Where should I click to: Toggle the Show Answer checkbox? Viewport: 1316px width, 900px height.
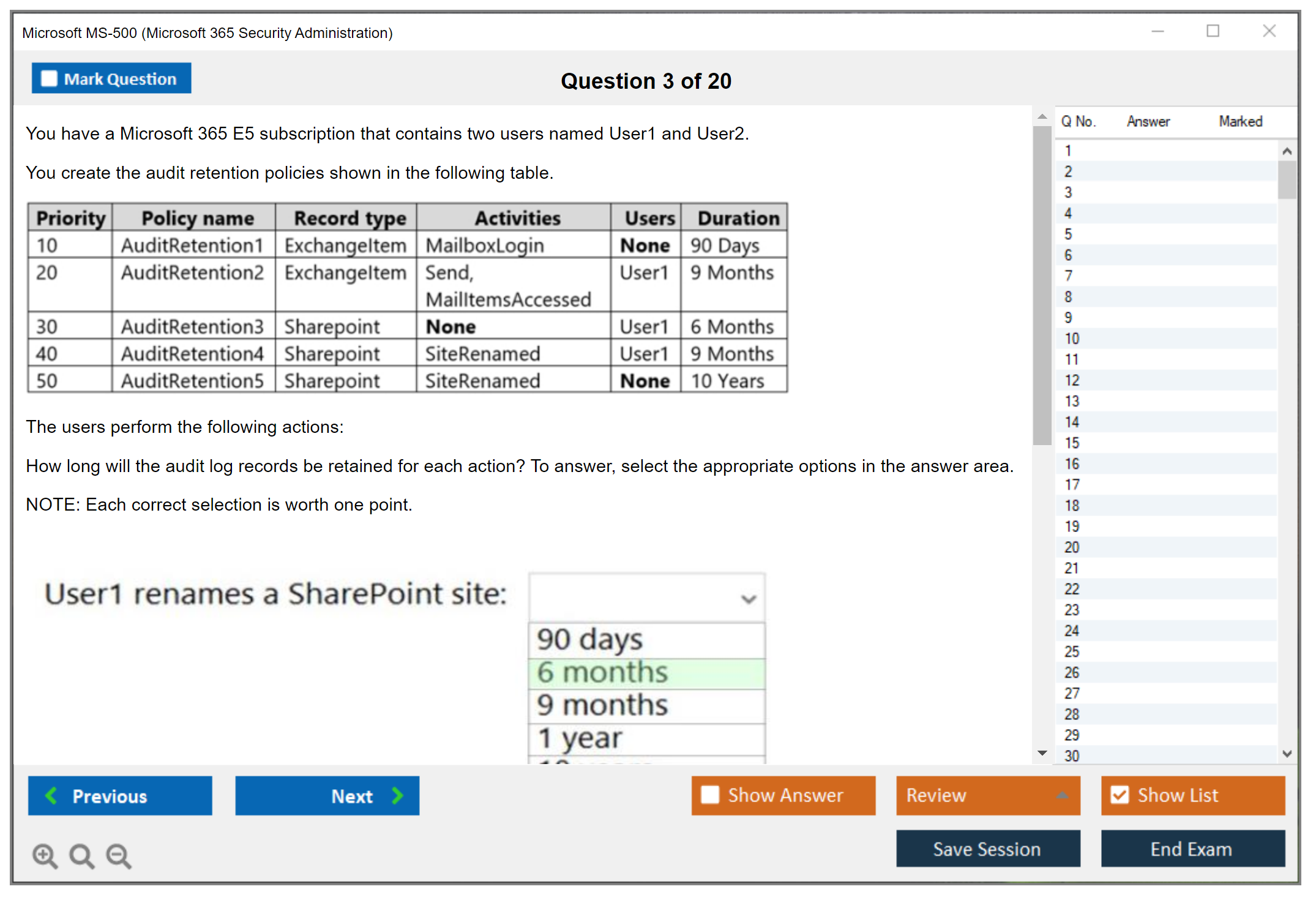[x=710, y=795]
